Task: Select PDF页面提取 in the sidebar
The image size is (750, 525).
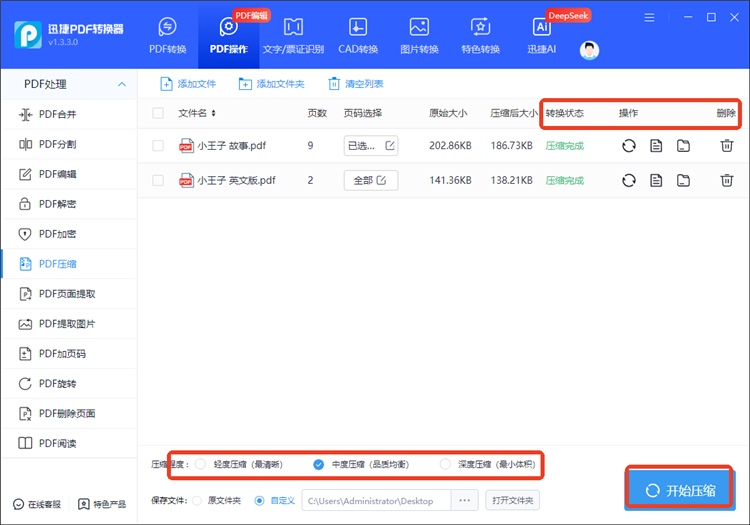Action: [69, 294]
